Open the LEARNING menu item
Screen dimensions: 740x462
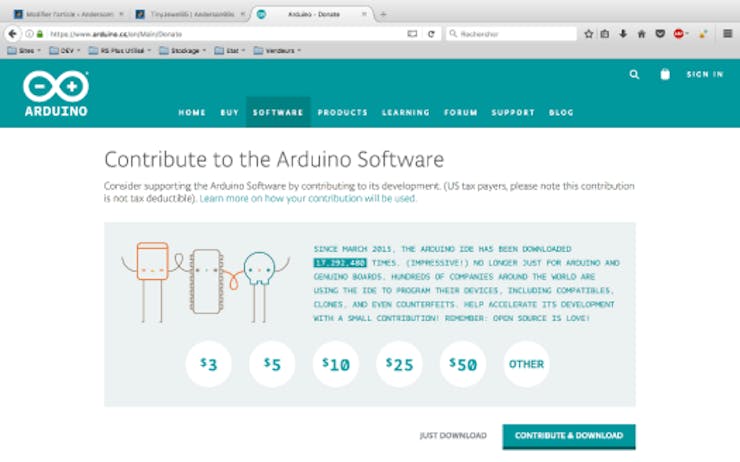(405, 112)
